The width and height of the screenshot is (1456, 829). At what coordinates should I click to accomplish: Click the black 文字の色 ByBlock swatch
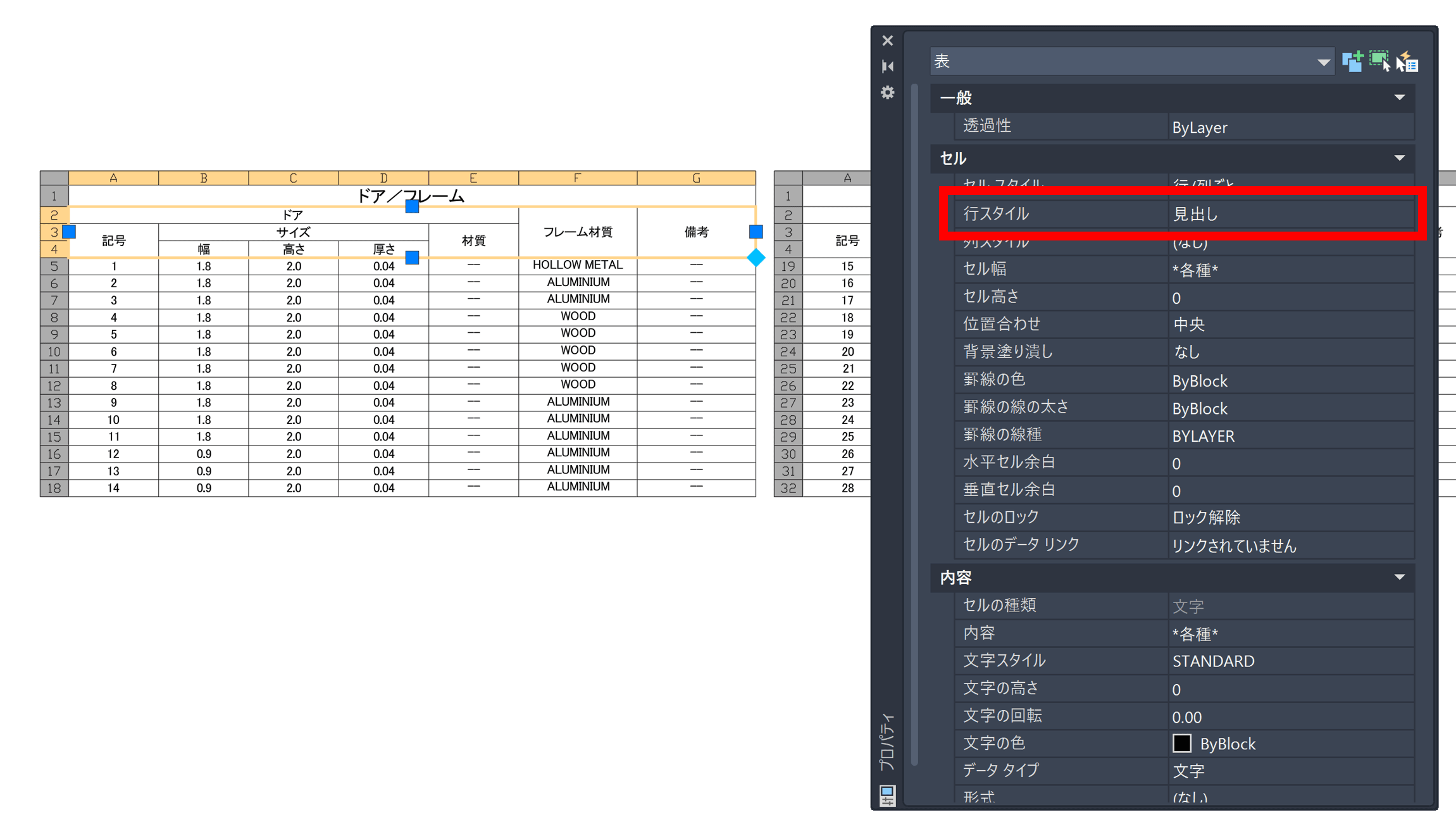point(1181,744)
